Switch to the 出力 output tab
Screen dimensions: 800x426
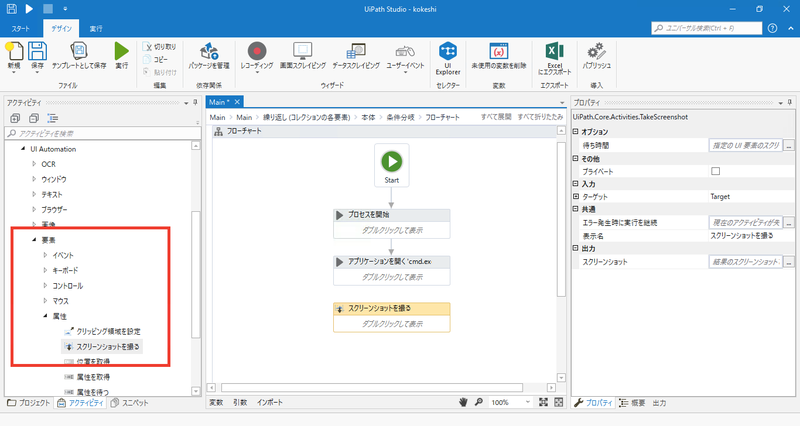coord(659,403)
